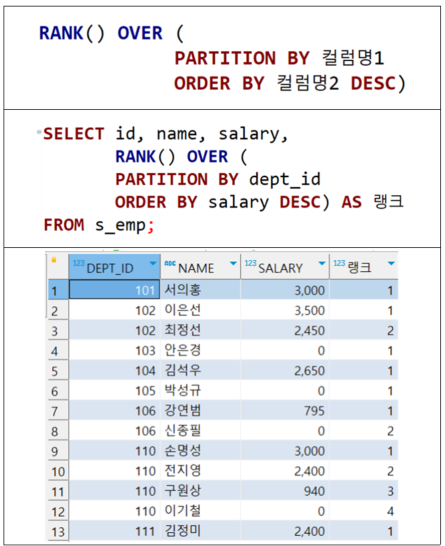Viewport: 445px width, 546px height.
Task: Click the s_emp table name in query
Action: (x=120, y=225)
